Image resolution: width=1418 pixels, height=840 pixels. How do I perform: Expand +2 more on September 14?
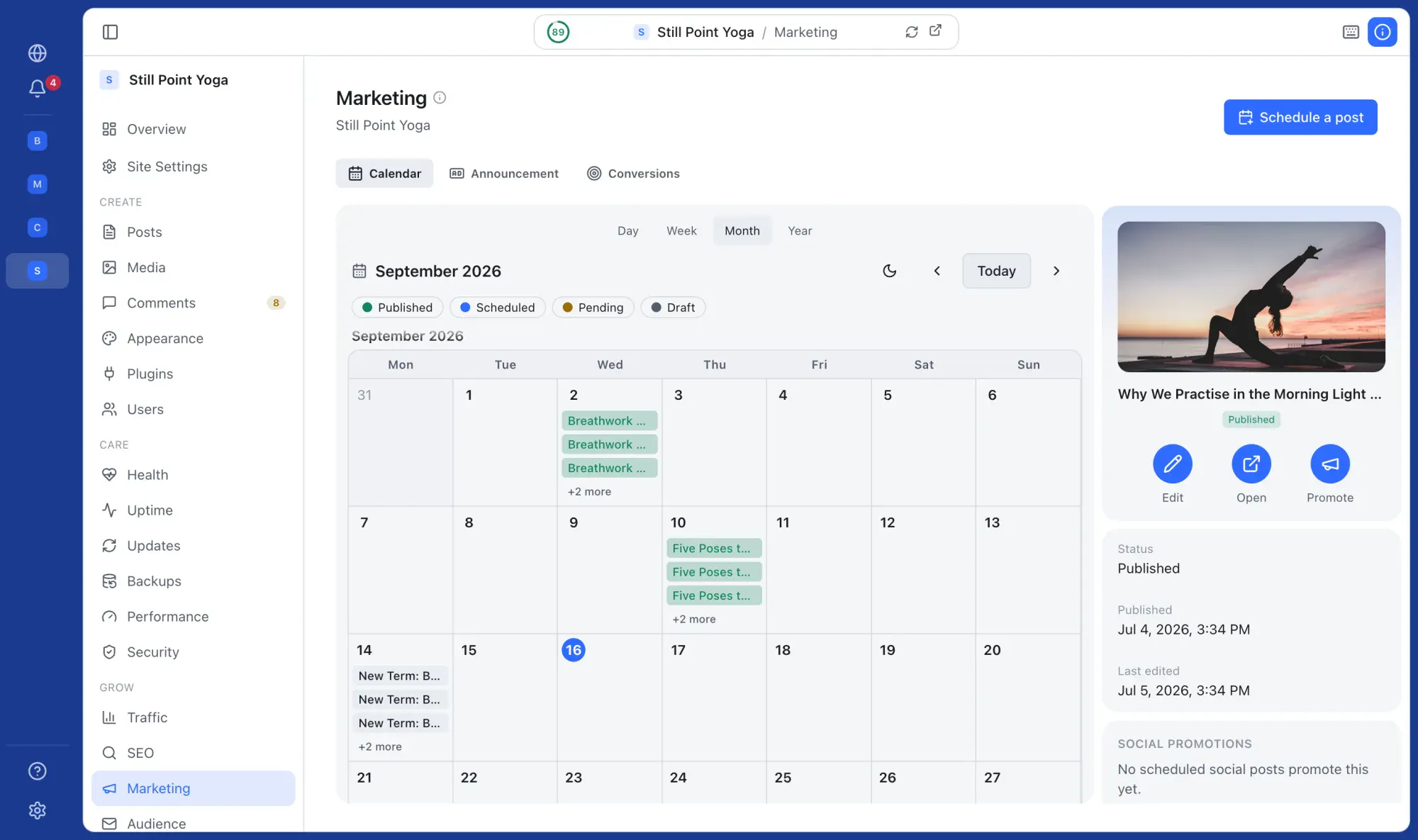(380, 746)
